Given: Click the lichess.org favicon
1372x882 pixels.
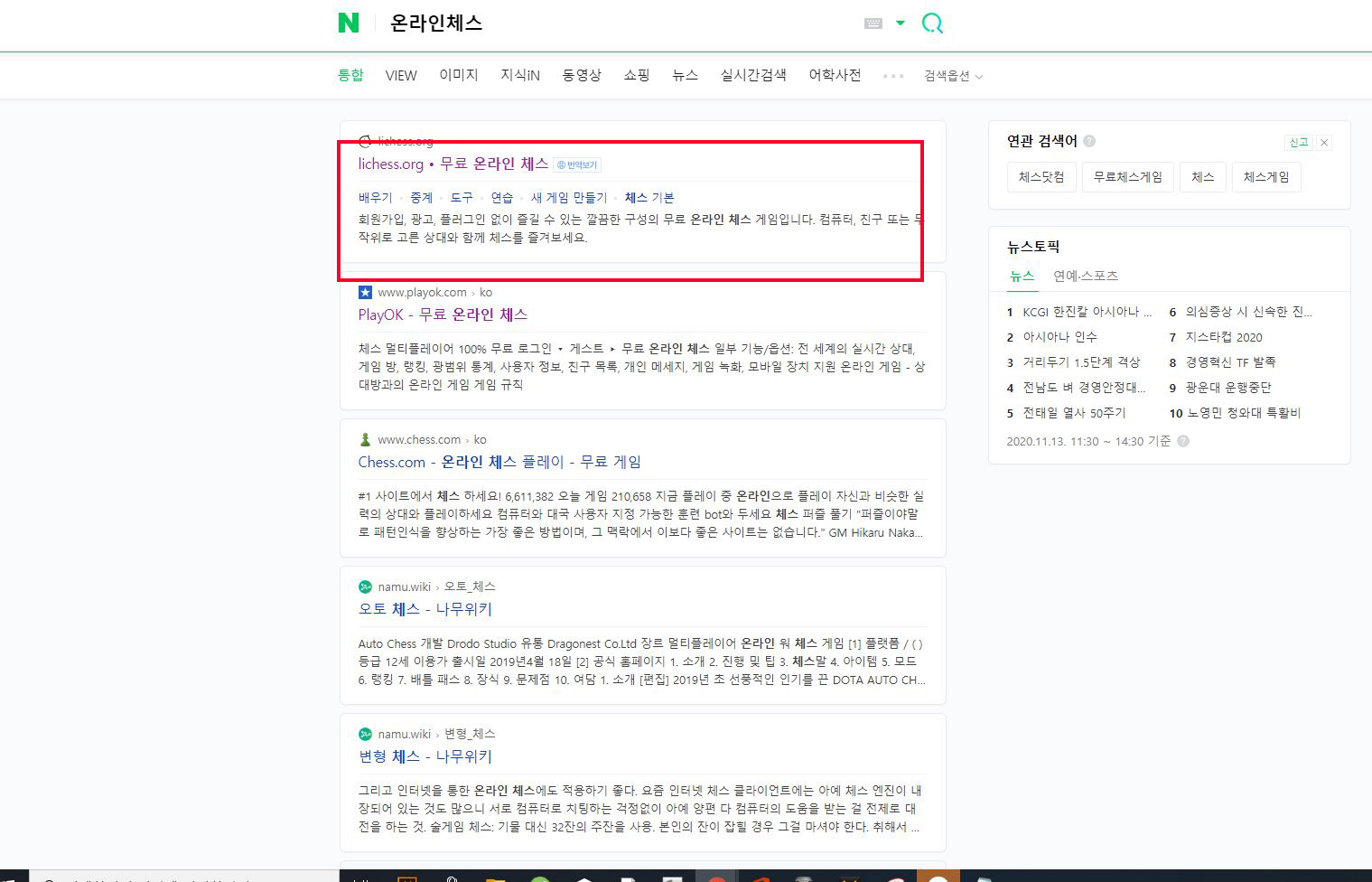Looking at the screenshot, I should [x=365, y=141].
